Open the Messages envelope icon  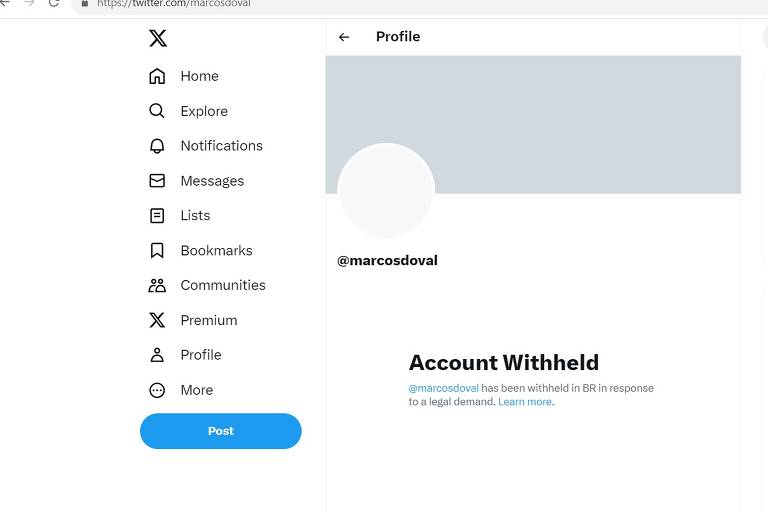pyautogui.click(x=157, y=181)
